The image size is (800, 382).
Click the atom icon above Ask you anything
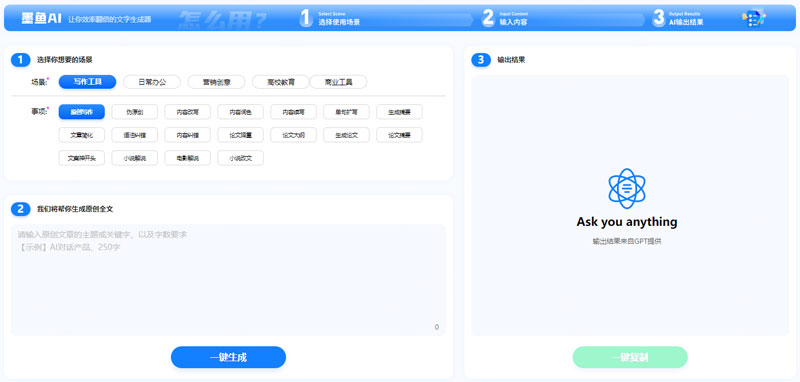coord(627,188)
